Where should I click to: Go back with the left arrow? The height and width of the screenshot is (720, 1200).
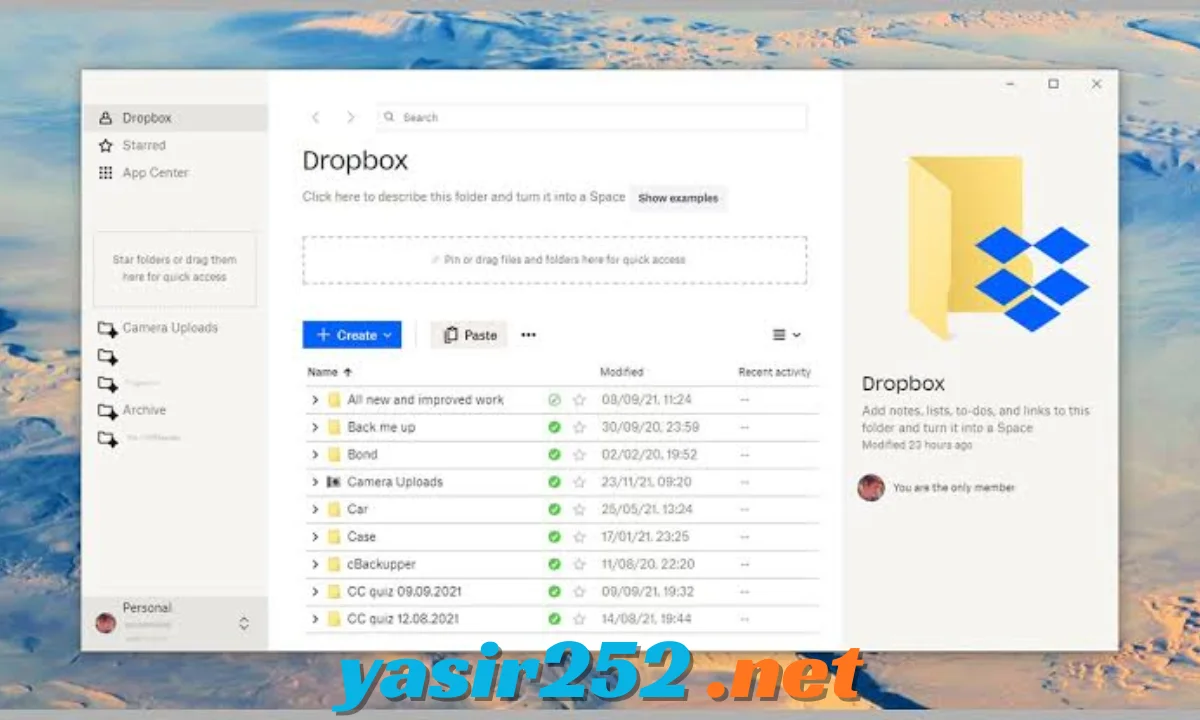316,118
